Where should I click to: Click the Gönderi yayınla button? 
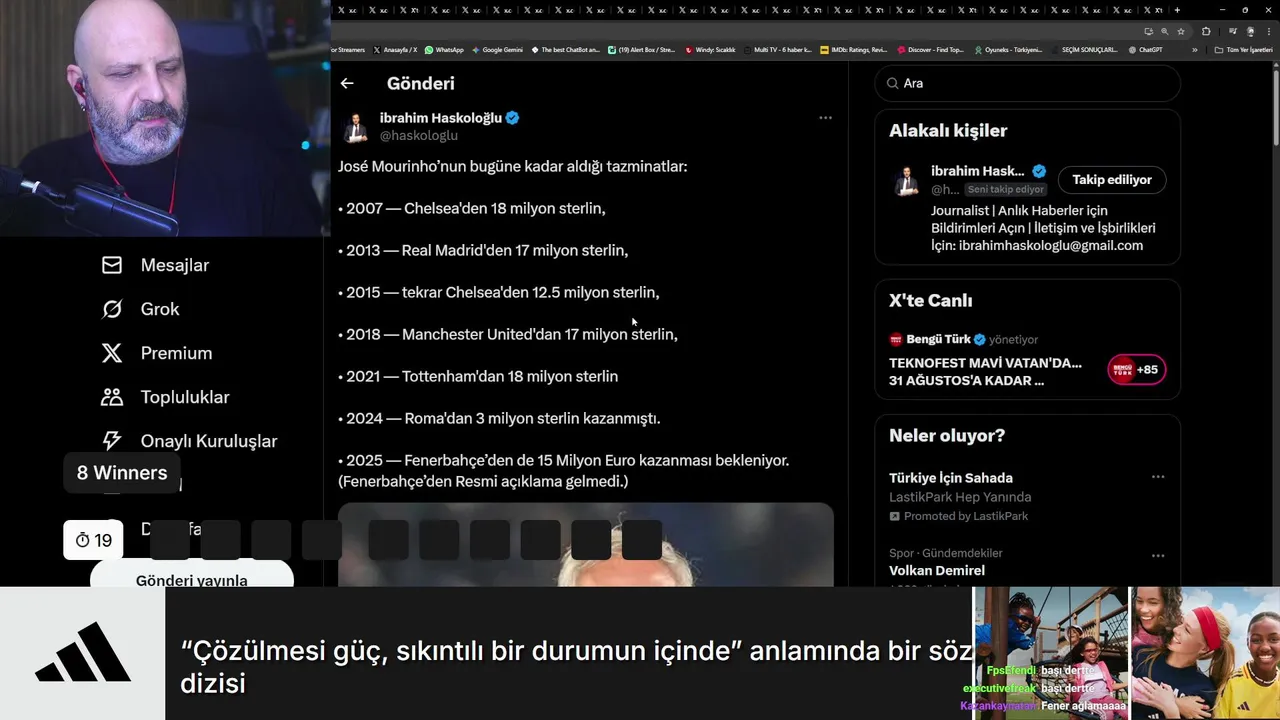tap(192, 576)
